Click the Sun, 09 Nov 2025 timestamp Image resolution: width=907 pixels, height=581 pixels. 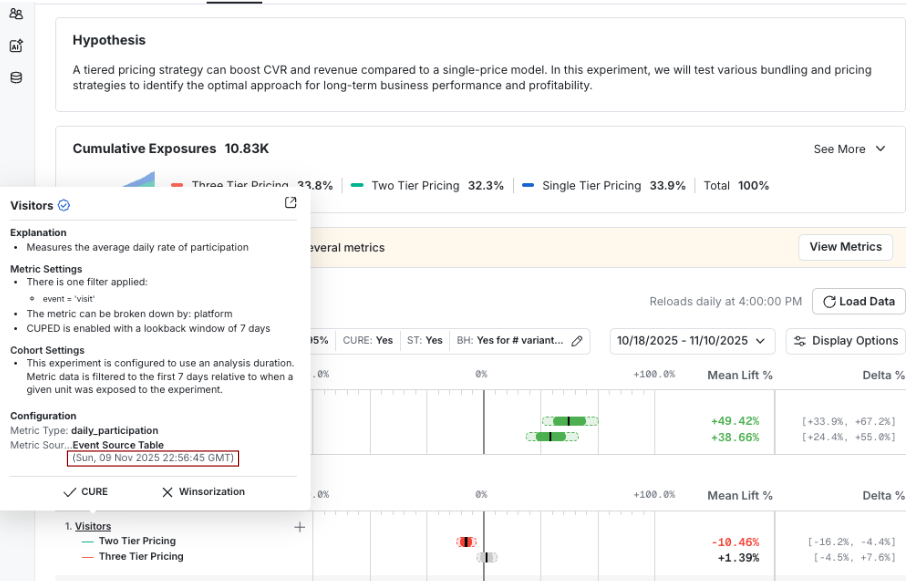pos(153,458)
